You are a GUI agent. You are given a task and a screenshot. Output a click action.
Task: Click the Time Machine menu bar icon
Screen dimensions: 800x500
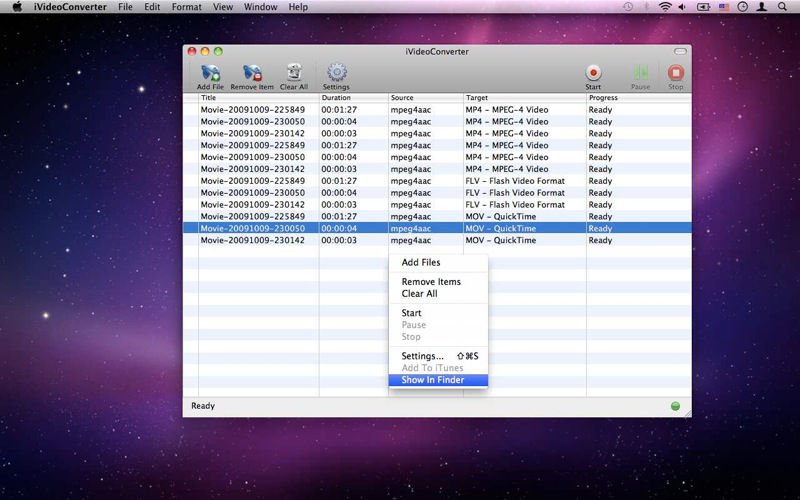628,7
